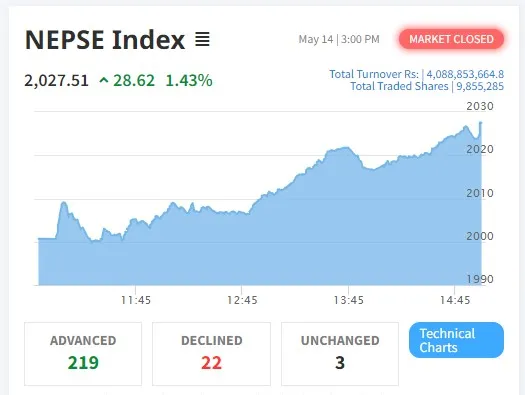The image size is (525, 395).
Task: Click the 2000 price axis label
Action: tap(480, 236)
